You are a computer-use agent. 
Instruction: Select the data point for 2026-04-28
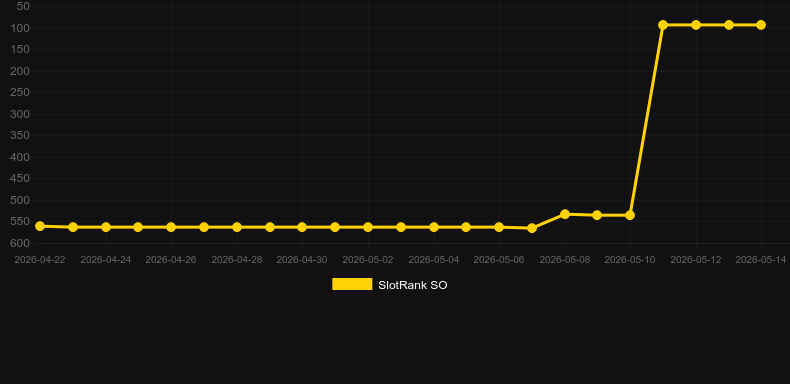tap(237, 227)
